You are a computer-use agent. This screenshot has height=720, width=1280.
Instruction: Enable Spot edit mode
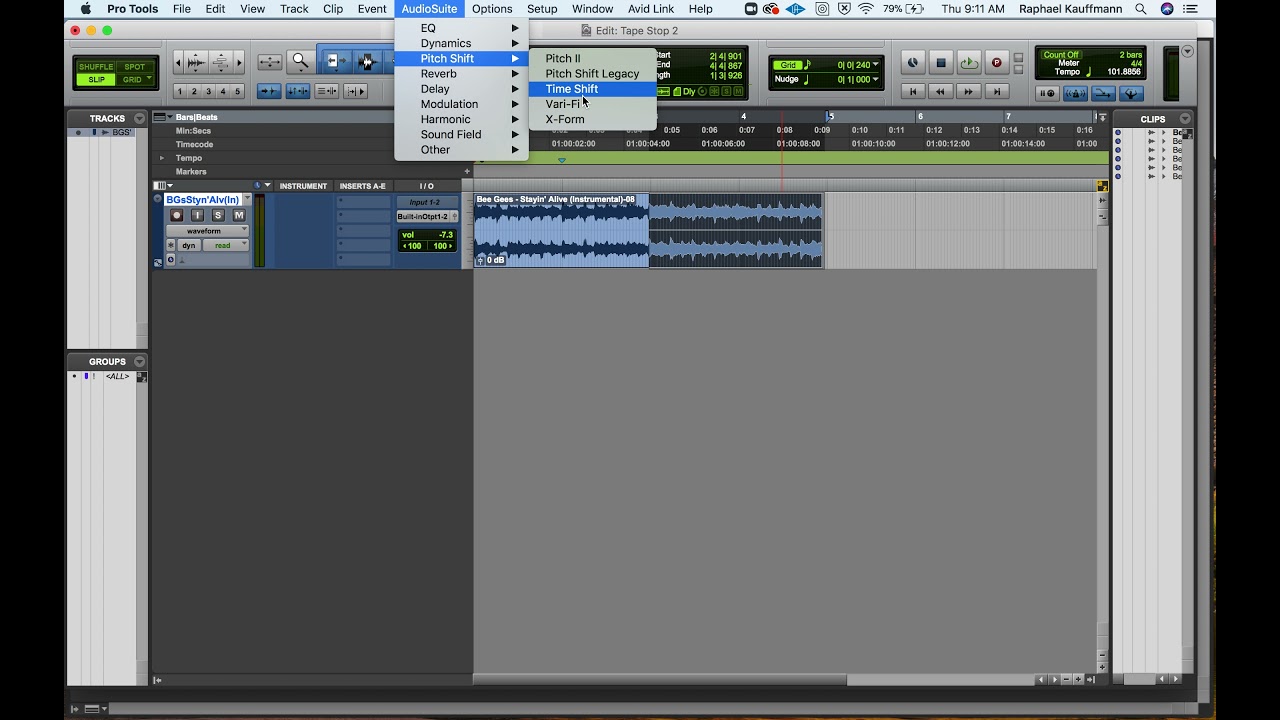coord(135,67)
